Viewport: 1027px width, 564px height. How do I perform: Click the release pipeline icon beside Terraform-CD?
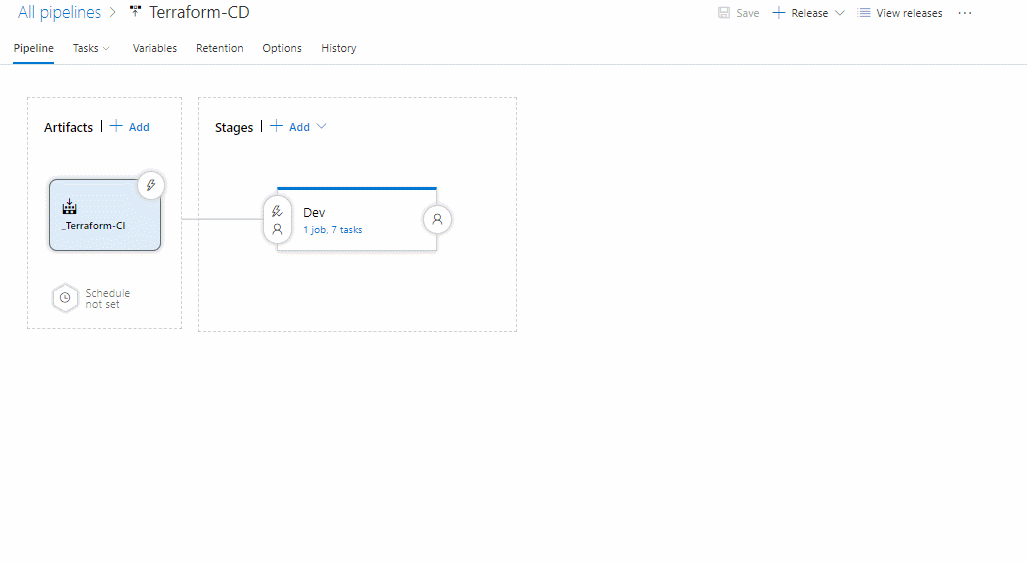coord(135,11)
